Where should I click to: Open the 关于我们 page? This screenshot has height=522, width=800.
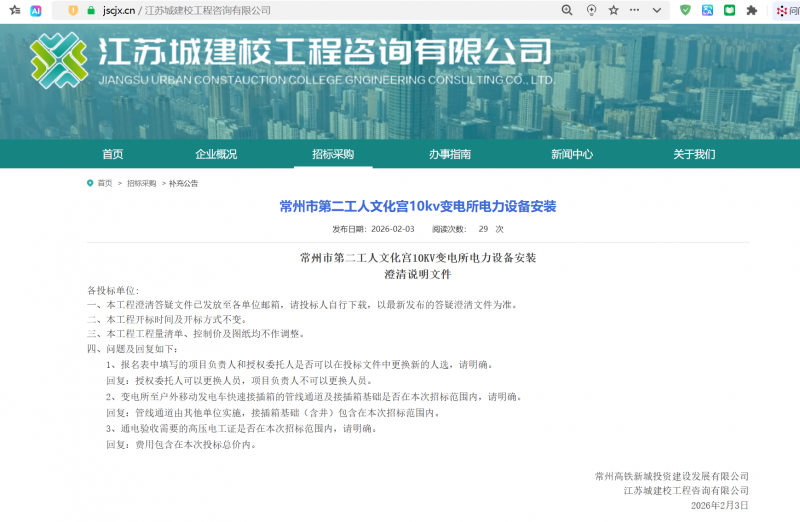pos(694,154)
